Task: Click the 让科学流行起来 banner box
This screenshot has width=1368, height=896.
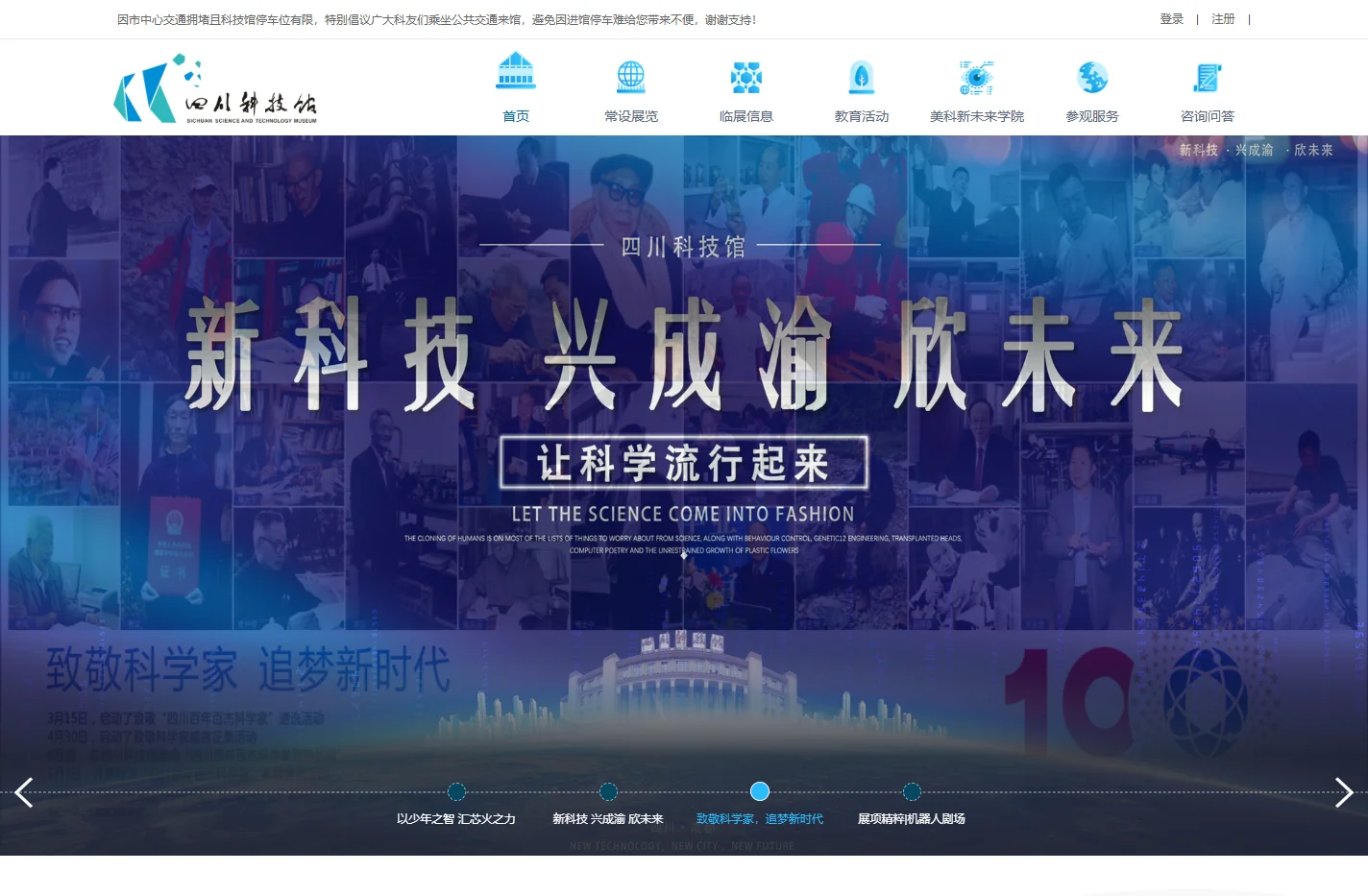Action: [x=684, y=463]
